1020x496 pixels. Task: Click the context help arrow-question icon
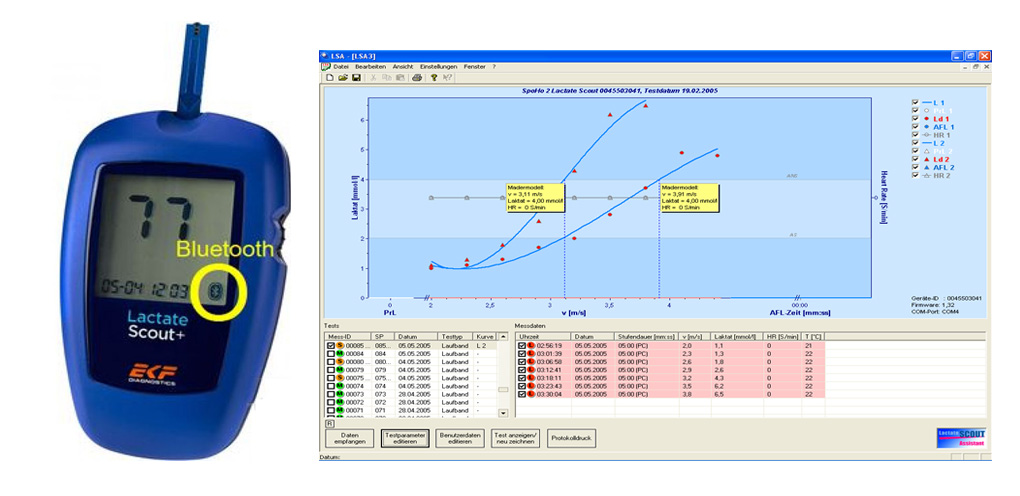(x=447, y=77)
